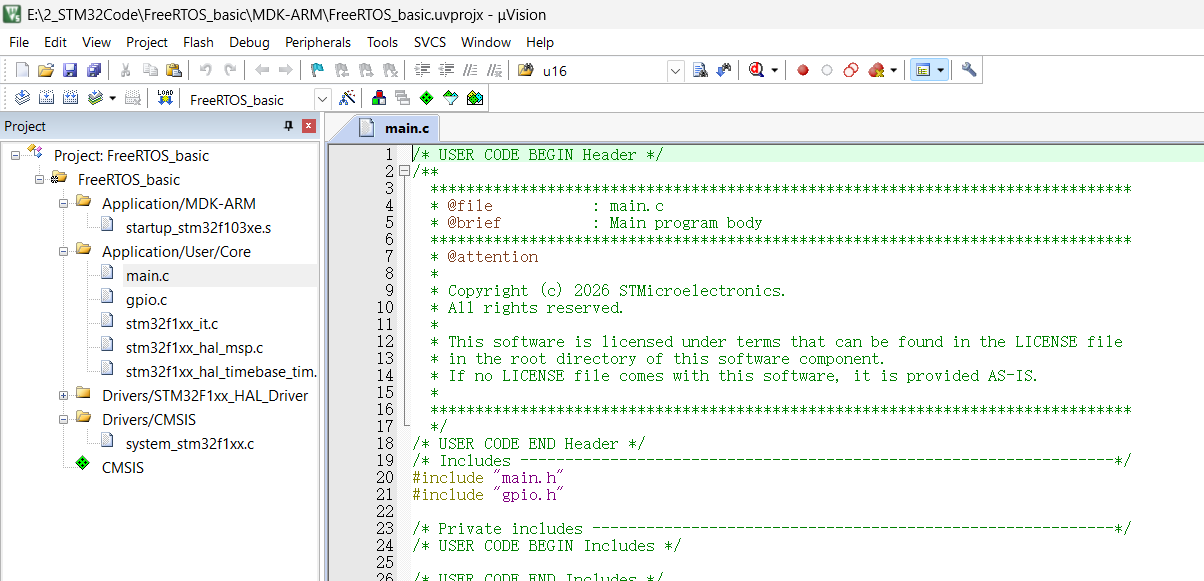The image size is (1204, 581).
Task: Collapse comment block at line 2
Action: (x=403, y=171)
